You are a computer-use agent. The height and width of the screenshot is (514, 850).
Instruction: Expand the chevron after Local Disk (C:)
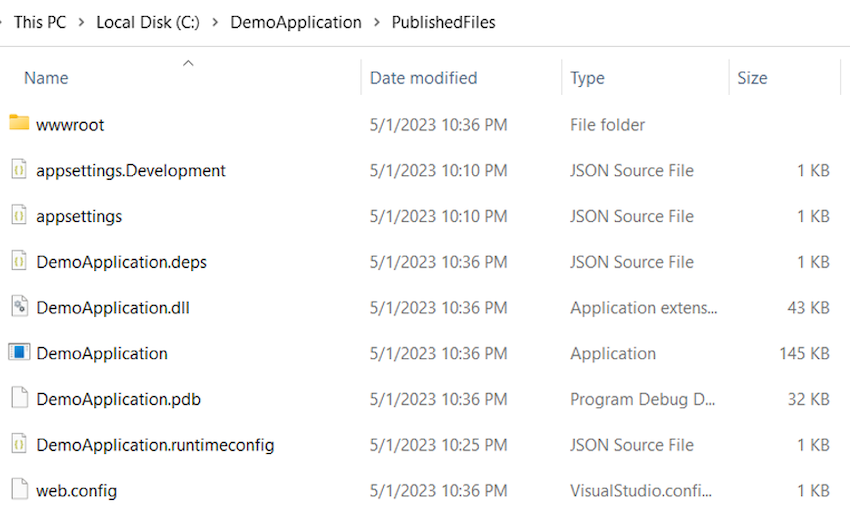pos(215,22)
